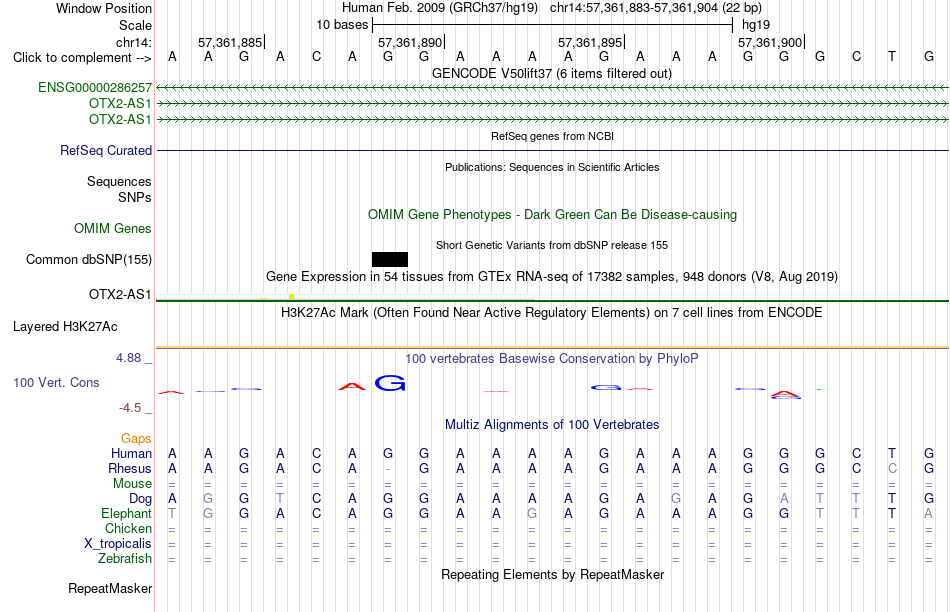
Task: Click OMIM Gene Phenotypes track title
Action: point(552,215)
